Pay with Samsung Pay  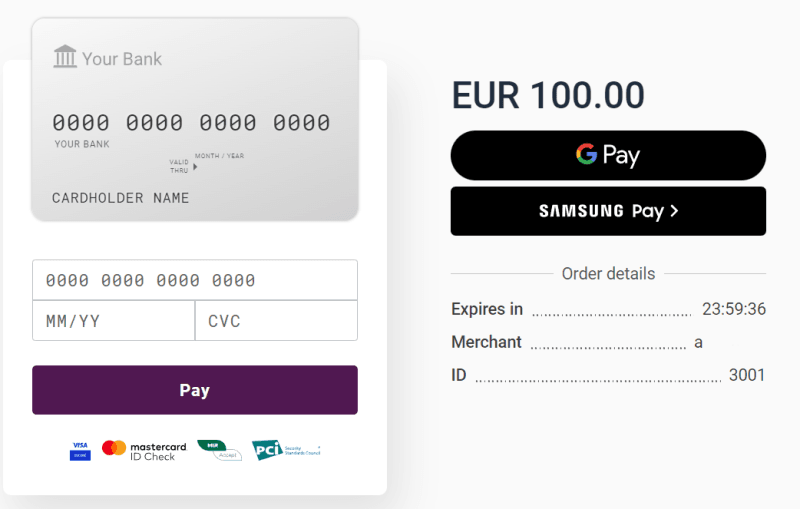tap(608, 211)
